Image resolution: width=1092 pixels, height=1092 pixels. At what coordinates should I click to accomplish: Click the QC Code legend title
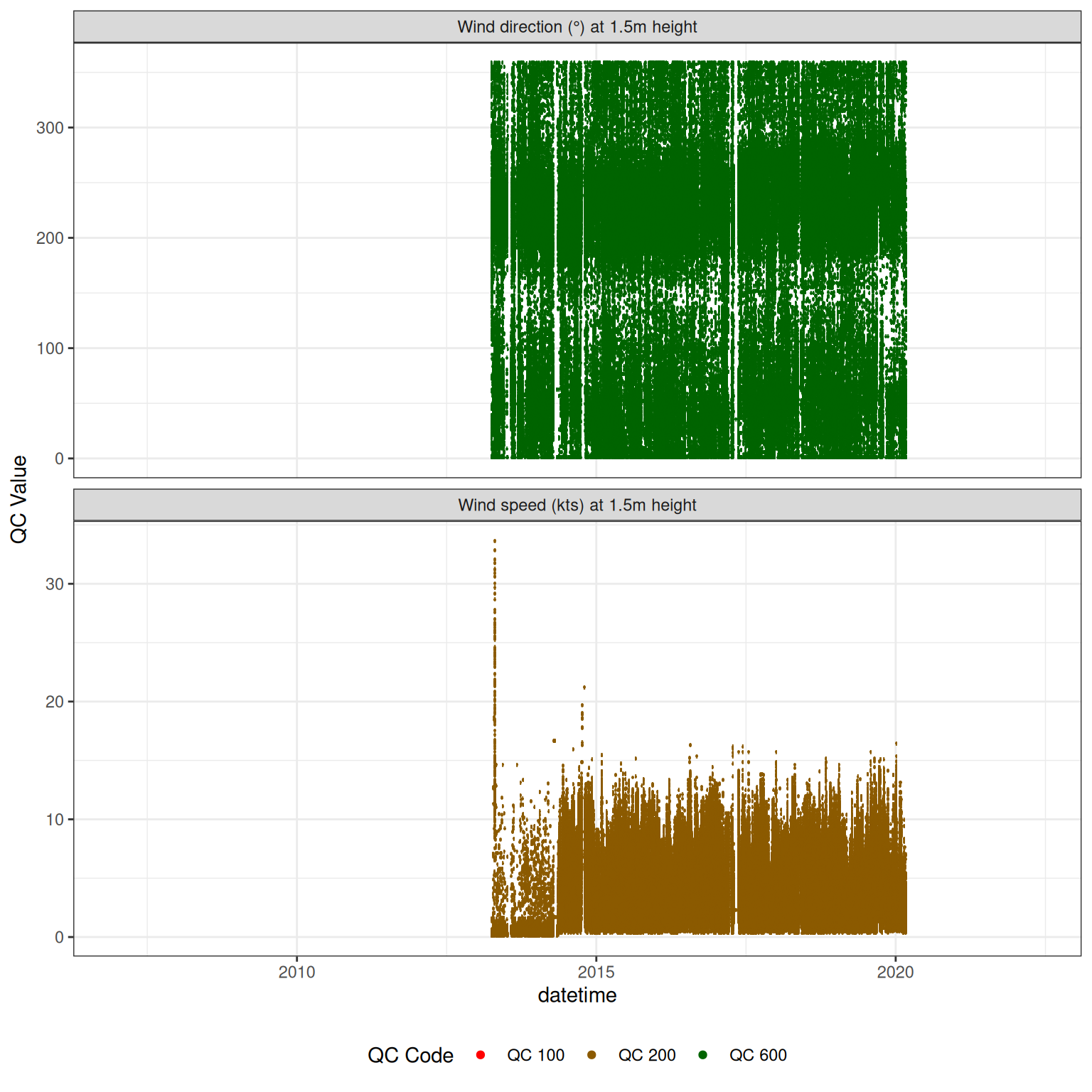[410, 1055]
